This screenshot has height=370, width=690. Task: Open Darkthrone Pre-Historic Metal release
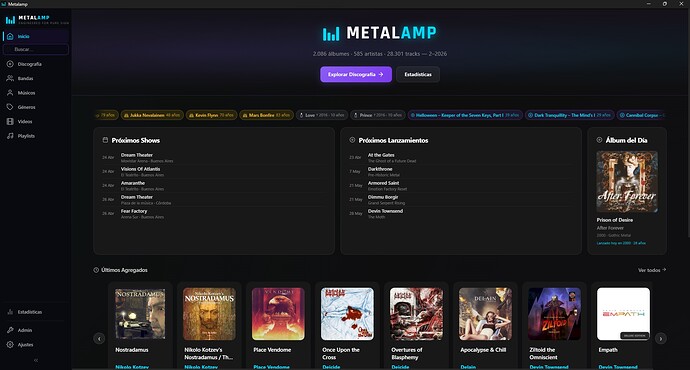pos(461,172)
